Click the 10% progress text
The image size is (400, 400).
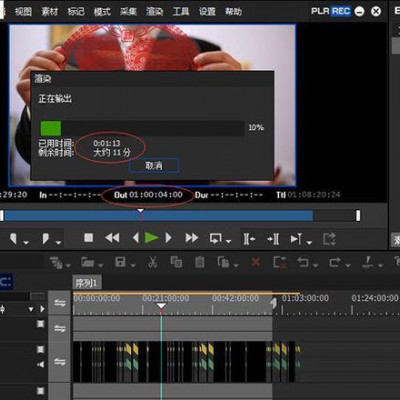coord(256,127)
